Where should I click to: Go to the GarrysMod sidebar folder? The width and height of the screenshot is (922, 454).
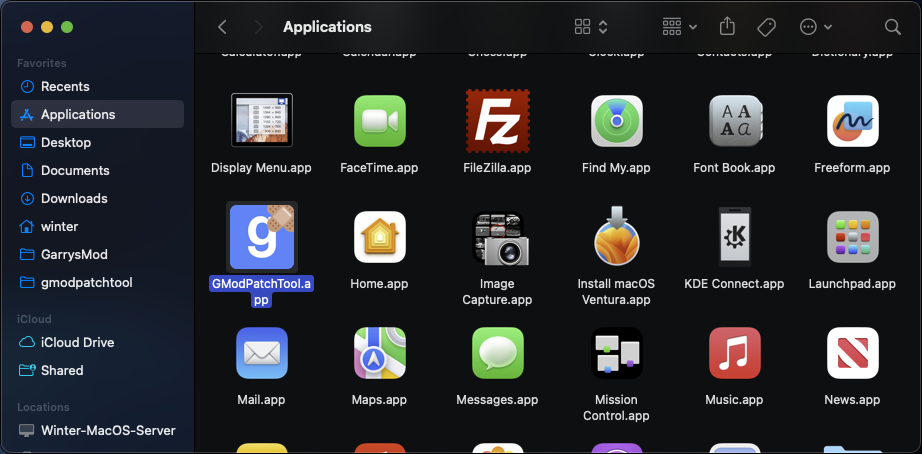point(74,254)
